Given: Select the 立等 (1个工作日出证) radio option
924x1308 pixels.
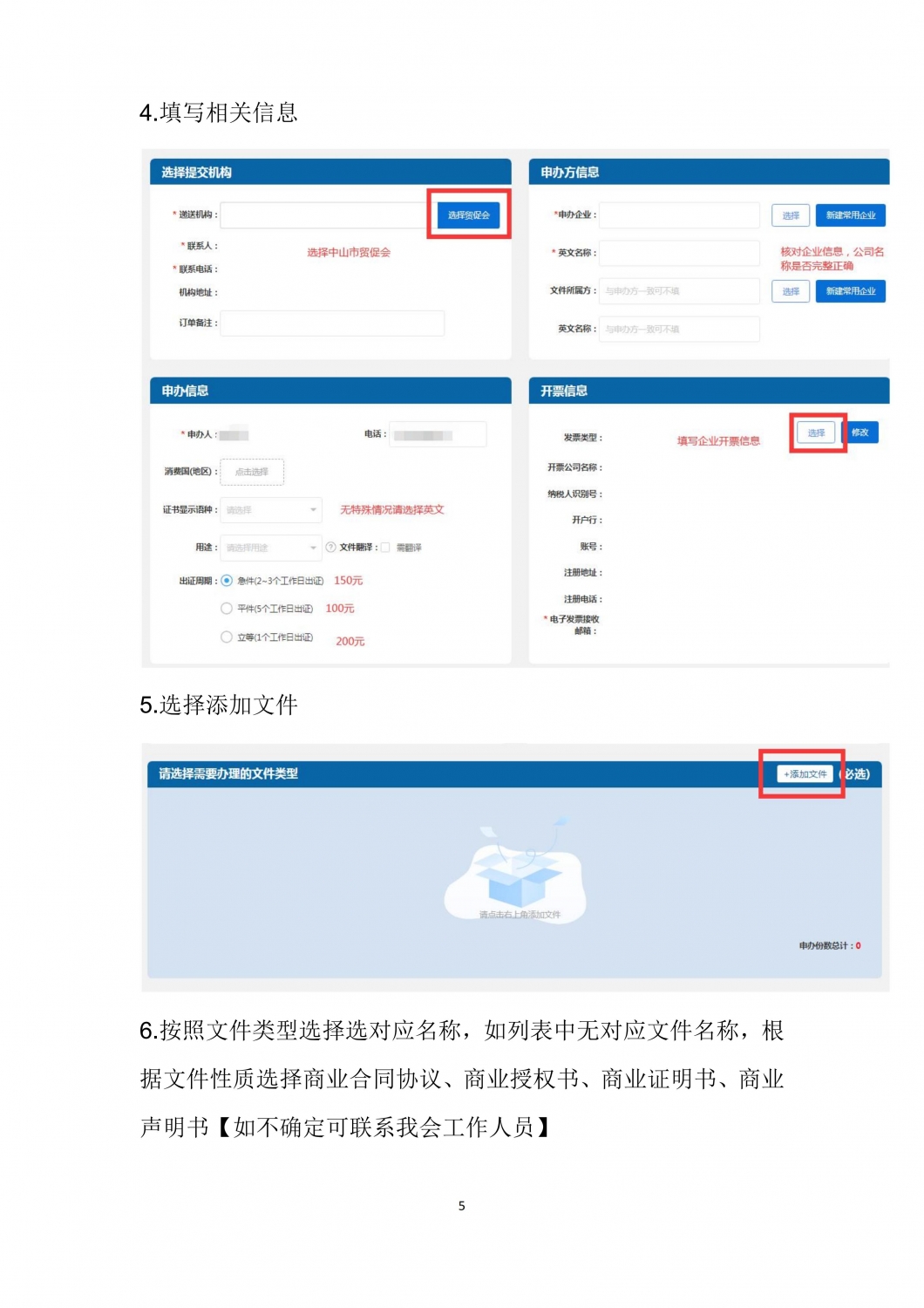Looking at the screenshot, I should (227, 637).
